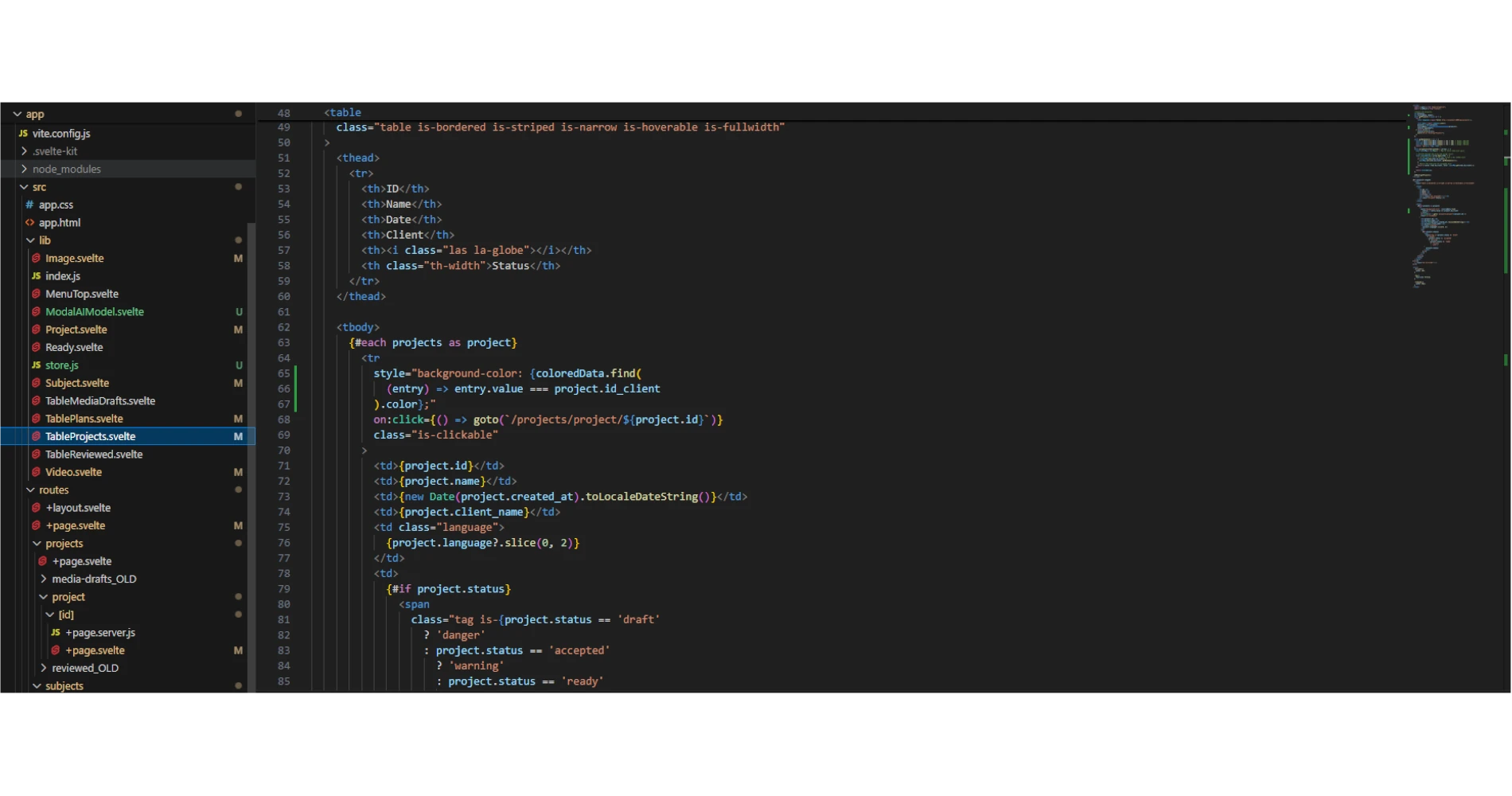Collapse the app root folder
1512x796 pixels.
17,114
